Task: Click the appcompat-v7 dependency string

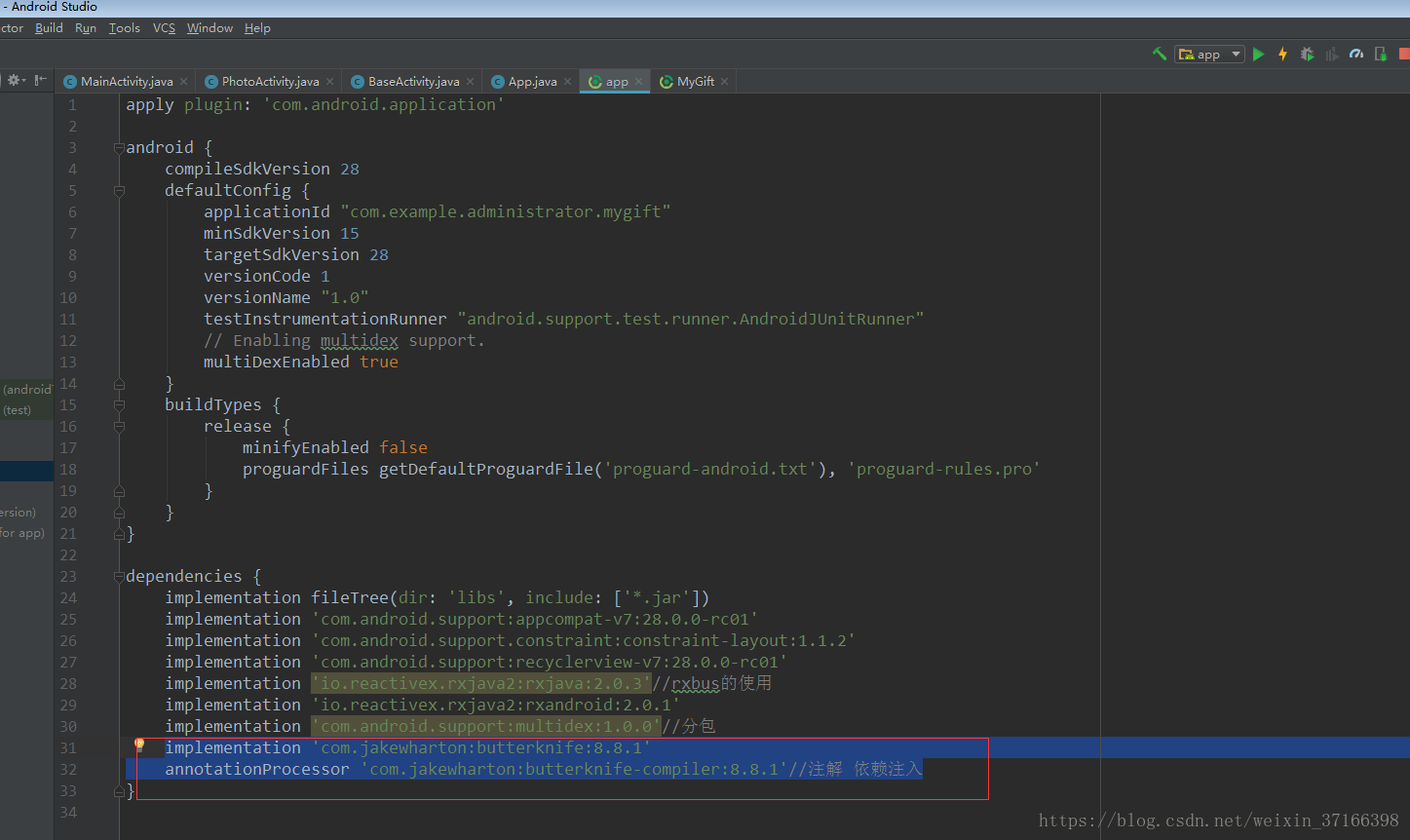Action: (535, 619)
